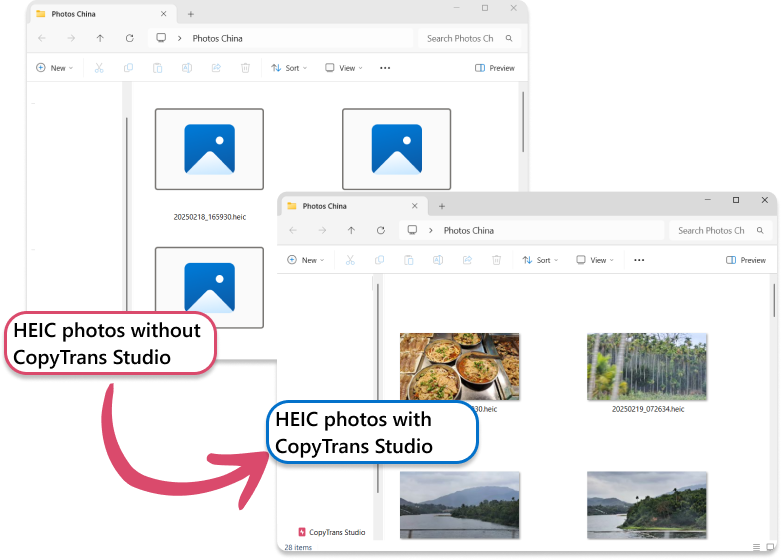Click Cut icon in front window toolbar
Image resolution: width=781 pixels, height=560 pixels.
[350, 260]
